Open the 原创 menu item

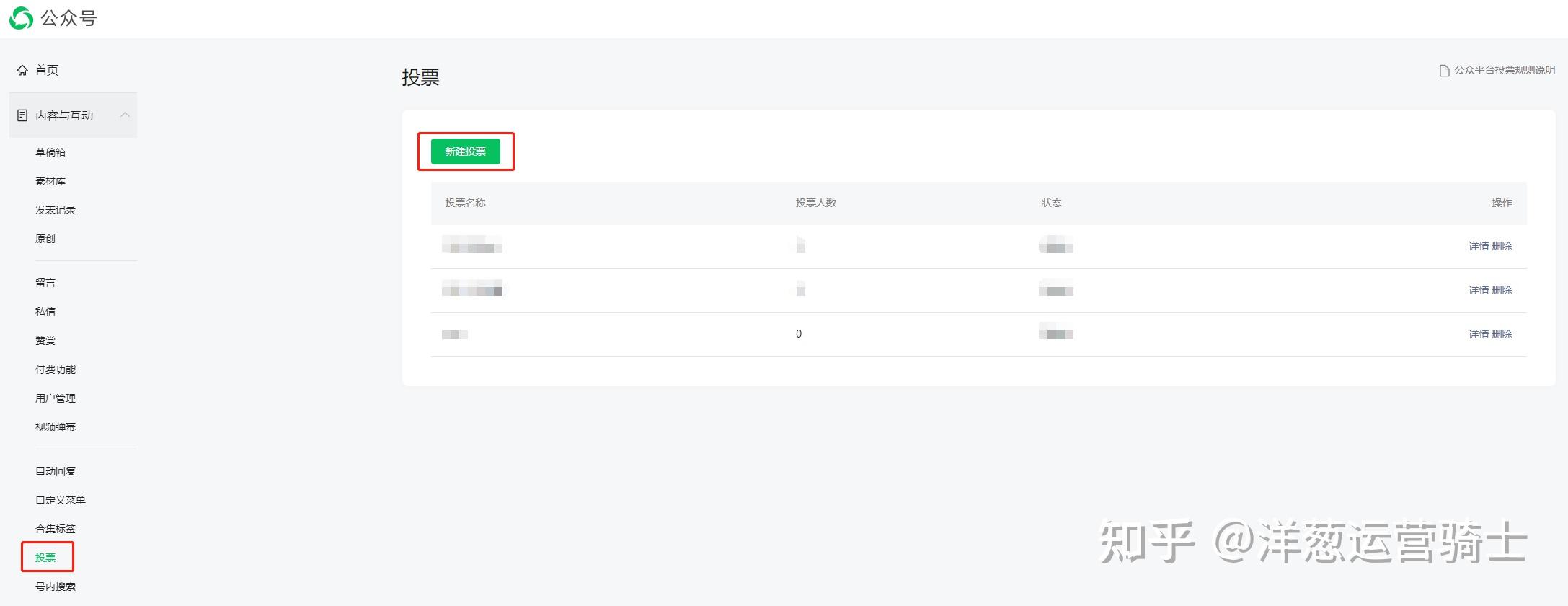[45, 239]
